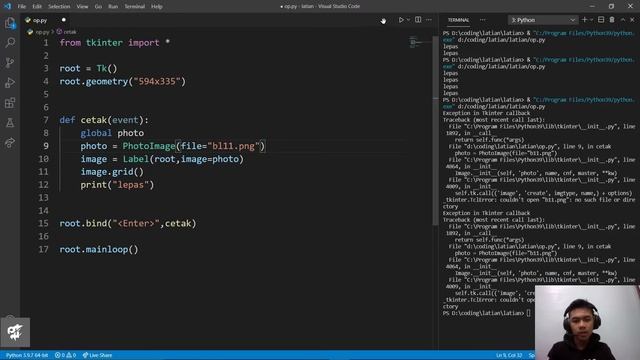Split the terminal pane
This screenshot has height=360, width=640.
tap(601, 20)
